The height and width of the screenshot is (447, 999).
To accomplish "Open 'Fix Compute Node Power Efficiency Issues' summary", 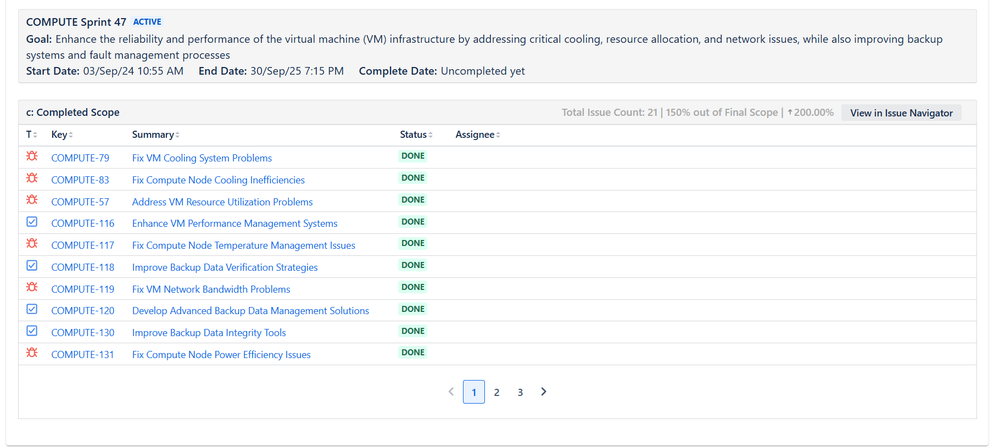I will coord(221,355).
